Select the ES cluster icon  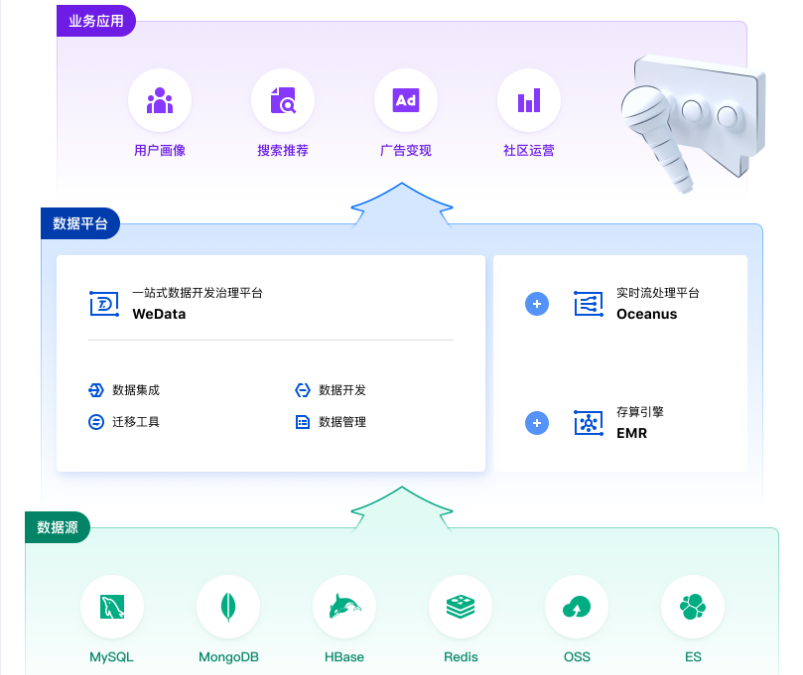pyautogui.click(x=693, y=607)
